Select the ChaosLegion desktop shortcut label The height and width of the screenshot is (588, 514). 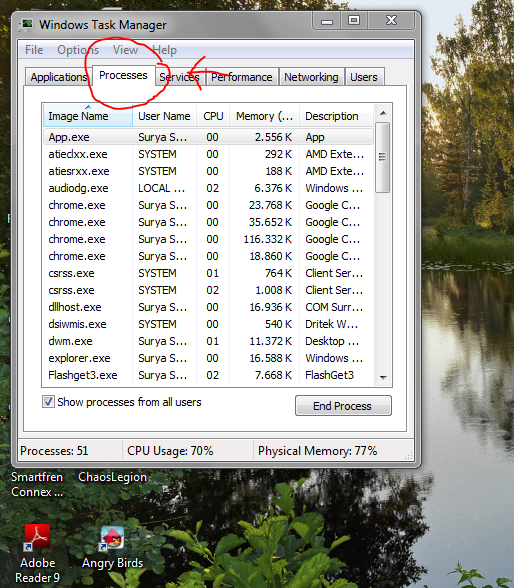click(112, 477)
